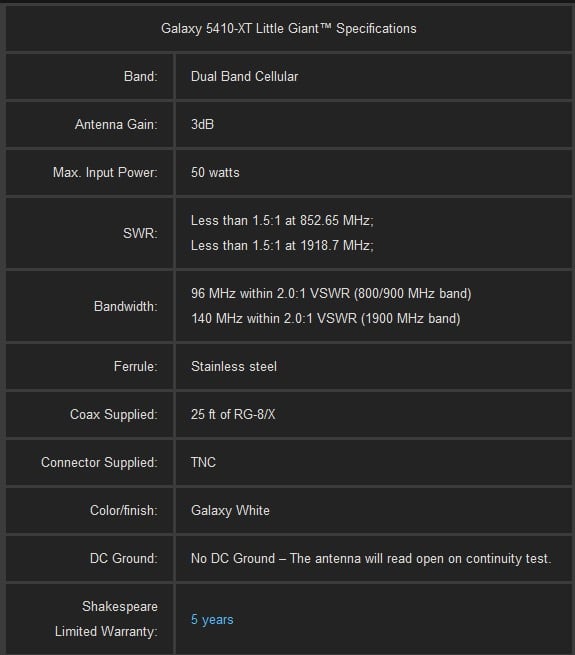Click the 140 MHz bandwidth line

[326, 318]
